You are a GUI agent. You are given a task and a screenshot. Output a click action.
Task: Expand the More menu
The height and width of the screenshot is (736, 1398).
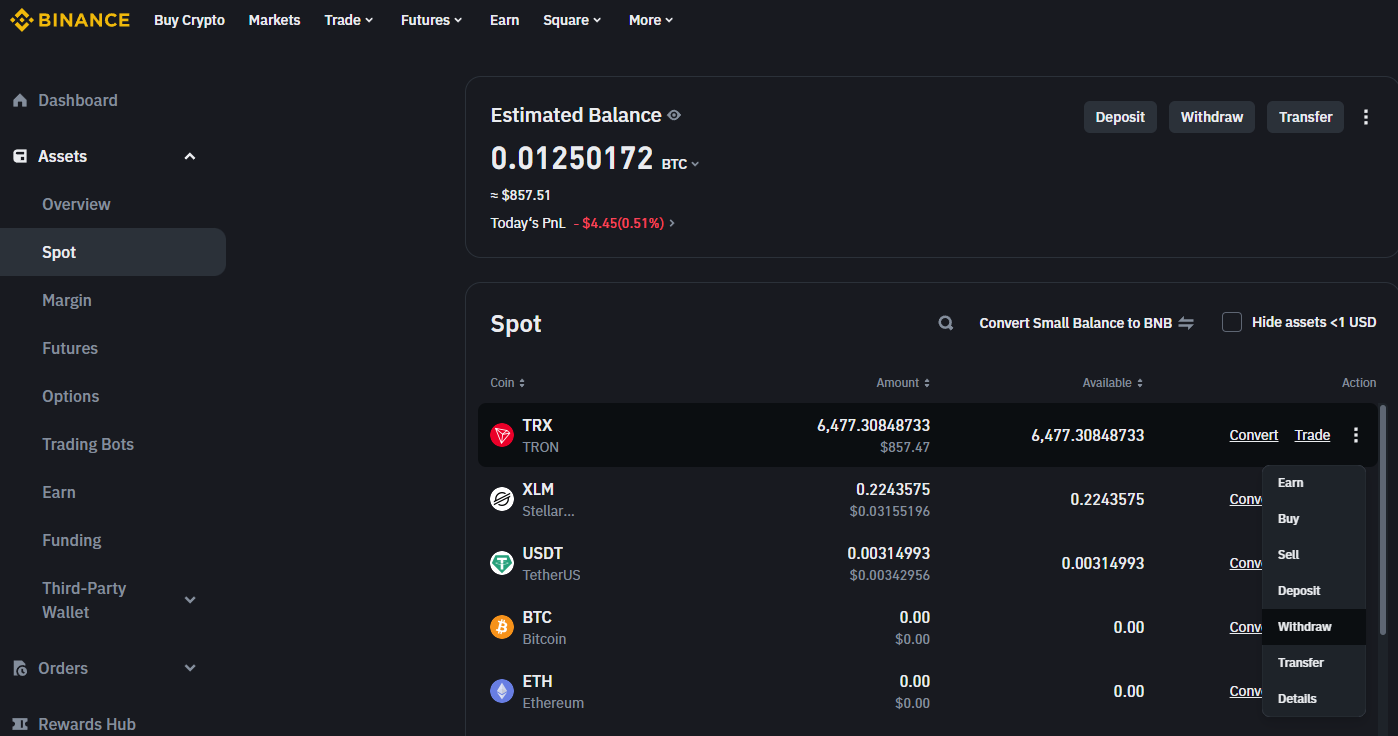[651, 20]
